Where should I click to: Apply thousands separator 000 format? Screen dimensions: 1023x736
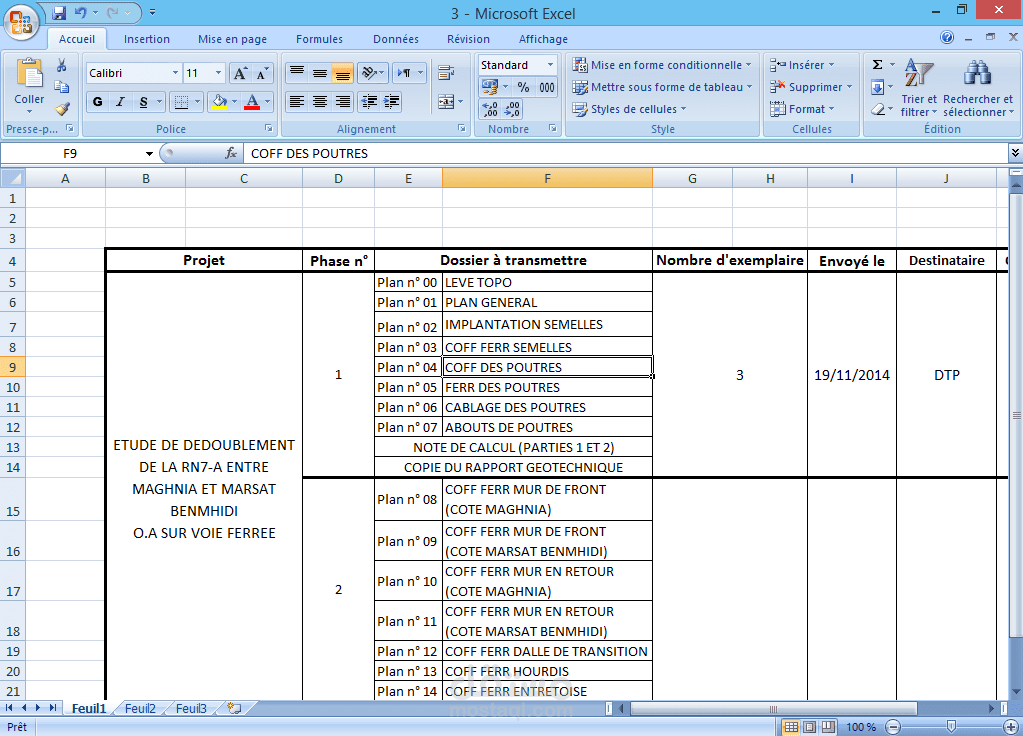(547, 87)
